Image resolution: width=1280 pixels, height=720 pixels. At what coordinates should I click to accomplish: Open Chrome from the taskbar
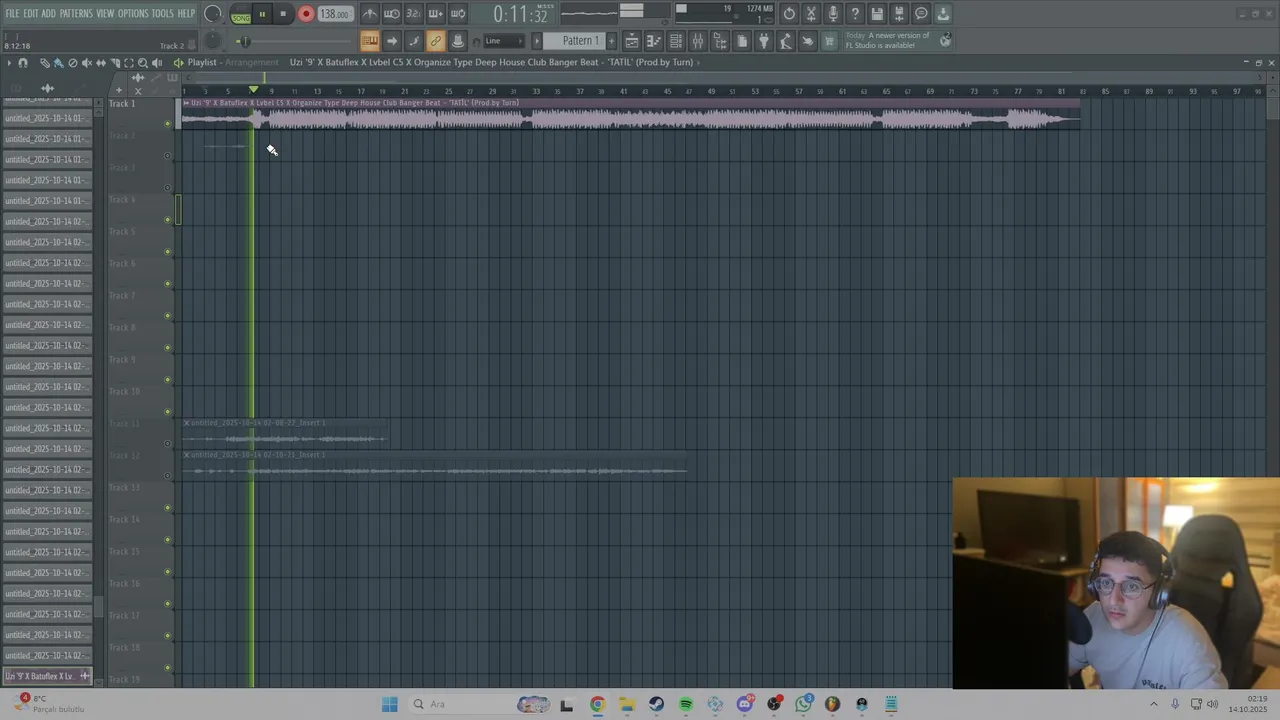(x=597, y=705)
